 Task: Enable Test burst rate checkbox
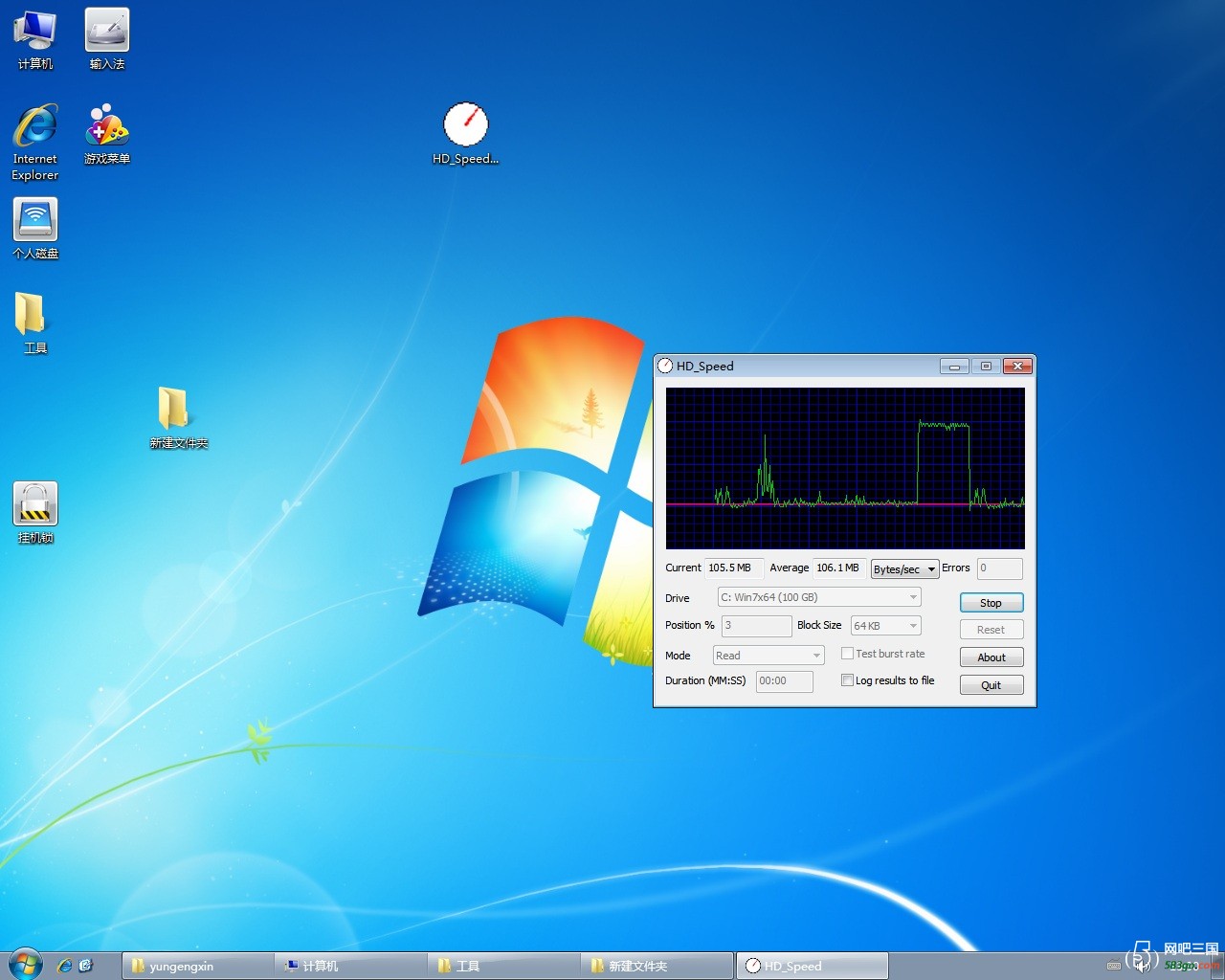tap(847, 654)
